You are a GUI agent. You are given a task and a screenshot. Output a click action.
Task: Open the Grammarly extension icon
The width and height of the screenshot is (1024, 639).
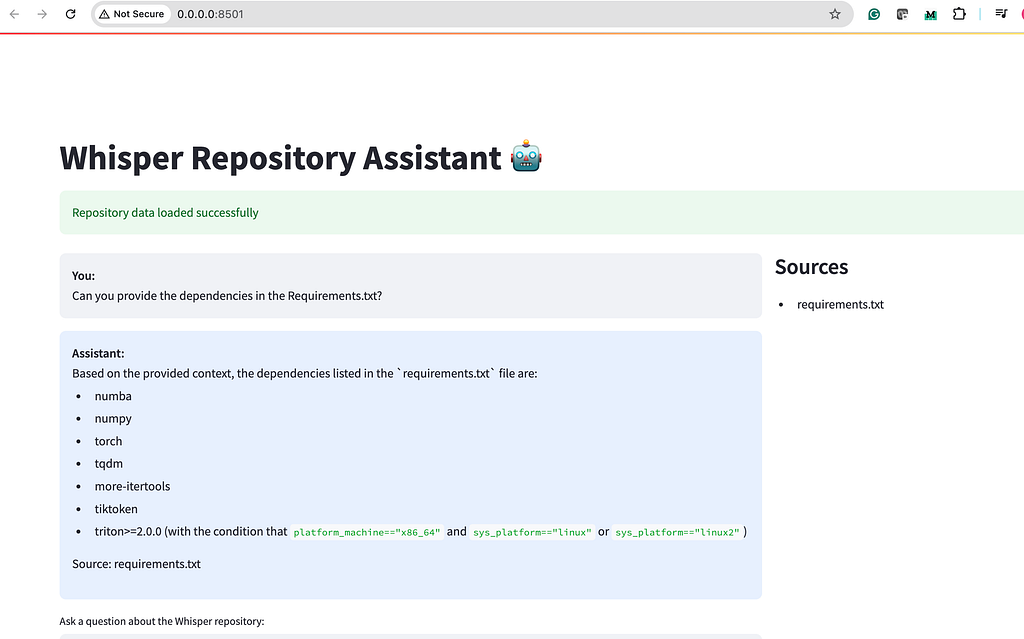(874, 14)
